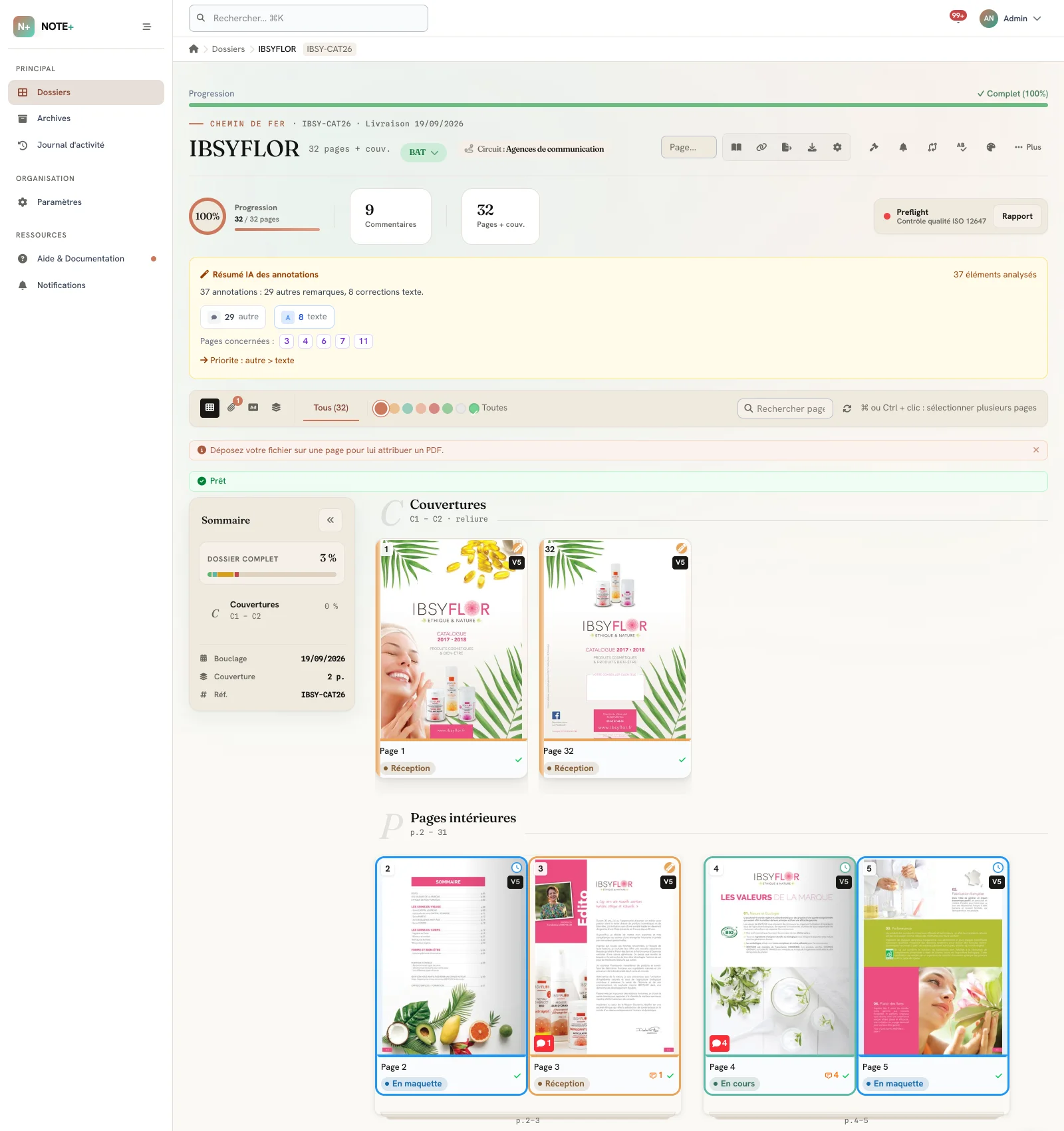This screenshot has width=1064, height=1131.
Task: Toggle the '29 autre' annotation filter
Action: [233, 317]
